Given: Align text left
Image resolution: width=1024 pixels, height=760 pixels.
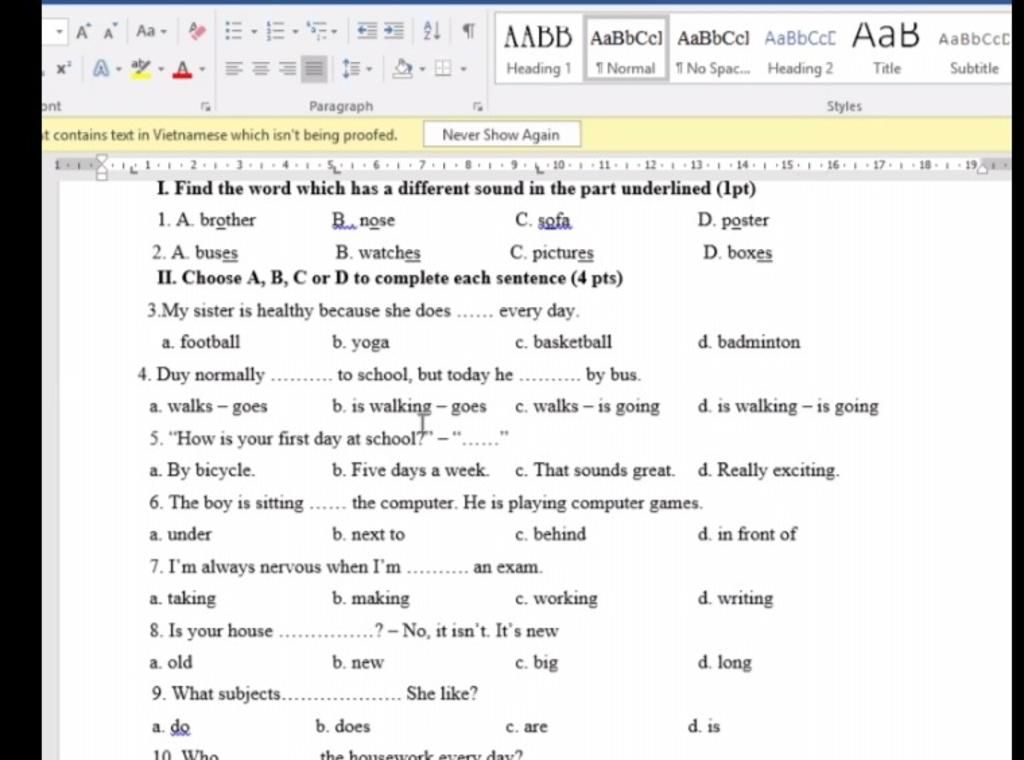Looking at the screenshot, I should click(x=233, y=68).
